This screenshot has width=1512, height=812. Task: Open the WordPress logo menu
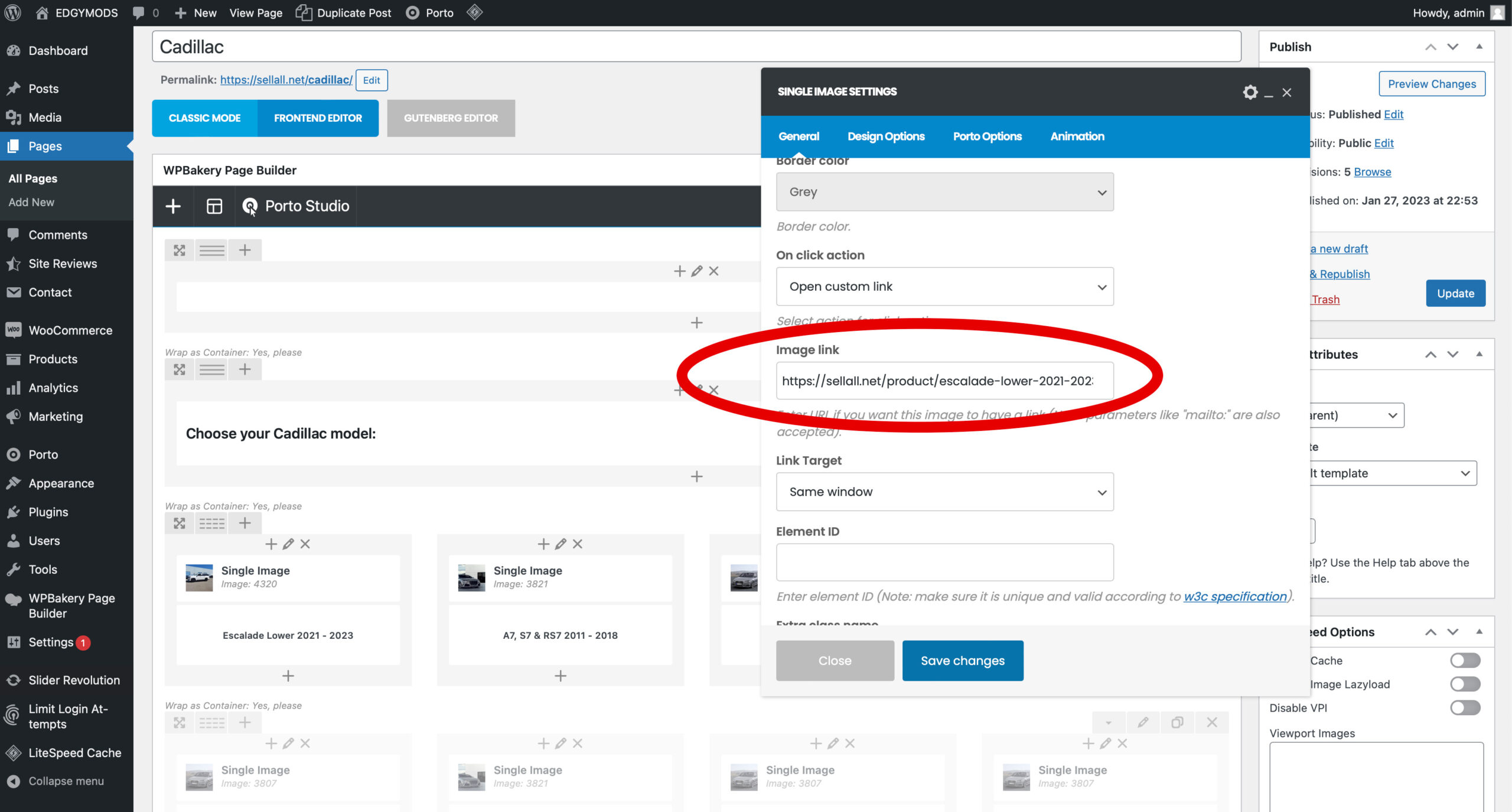click(13, 12)
